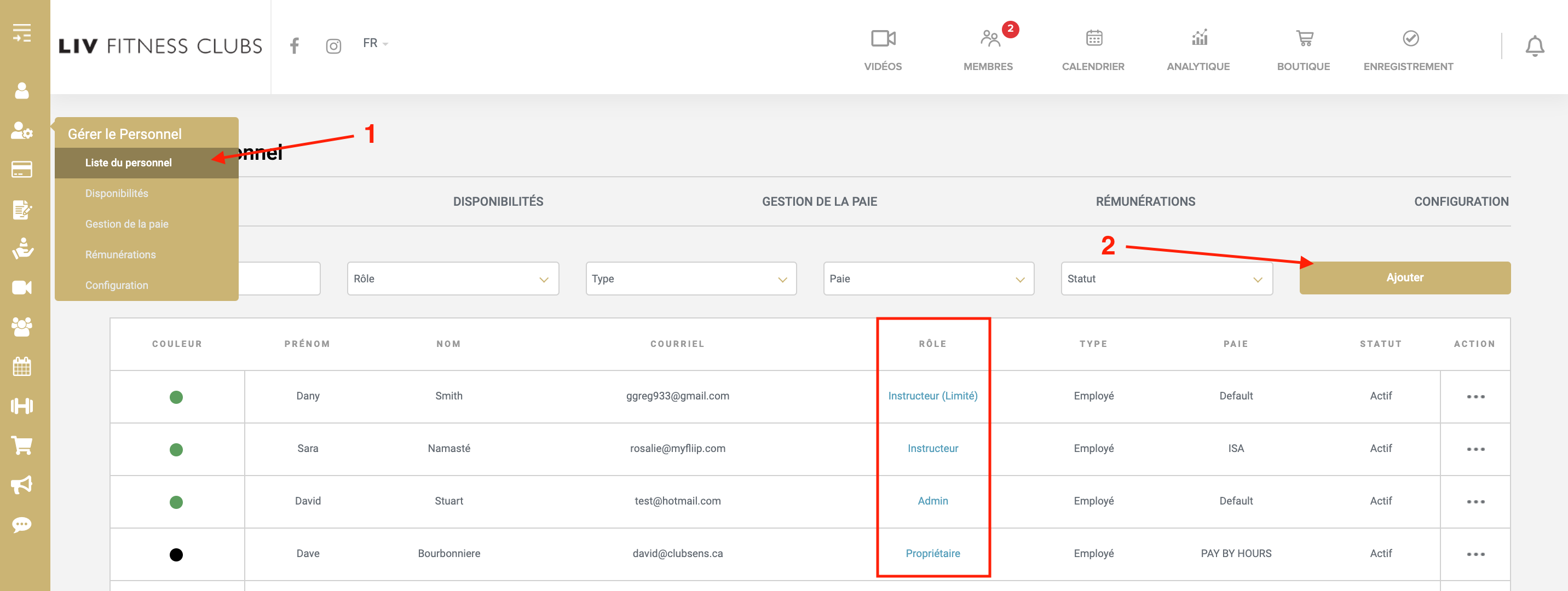Click the dumbbell sidebar icon

[22, 406]
